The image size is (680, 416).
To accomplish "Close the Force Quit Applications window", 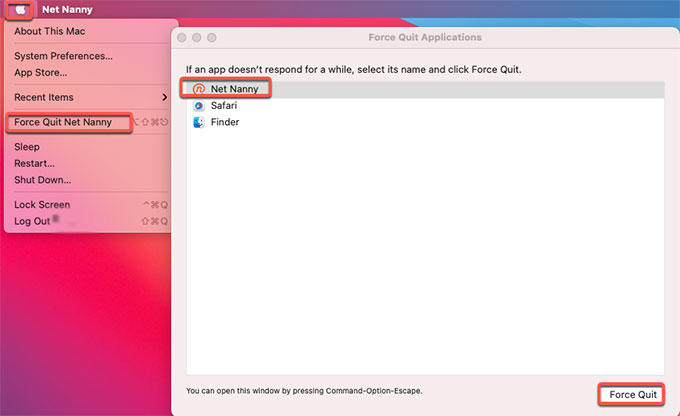I will [182, 38].
